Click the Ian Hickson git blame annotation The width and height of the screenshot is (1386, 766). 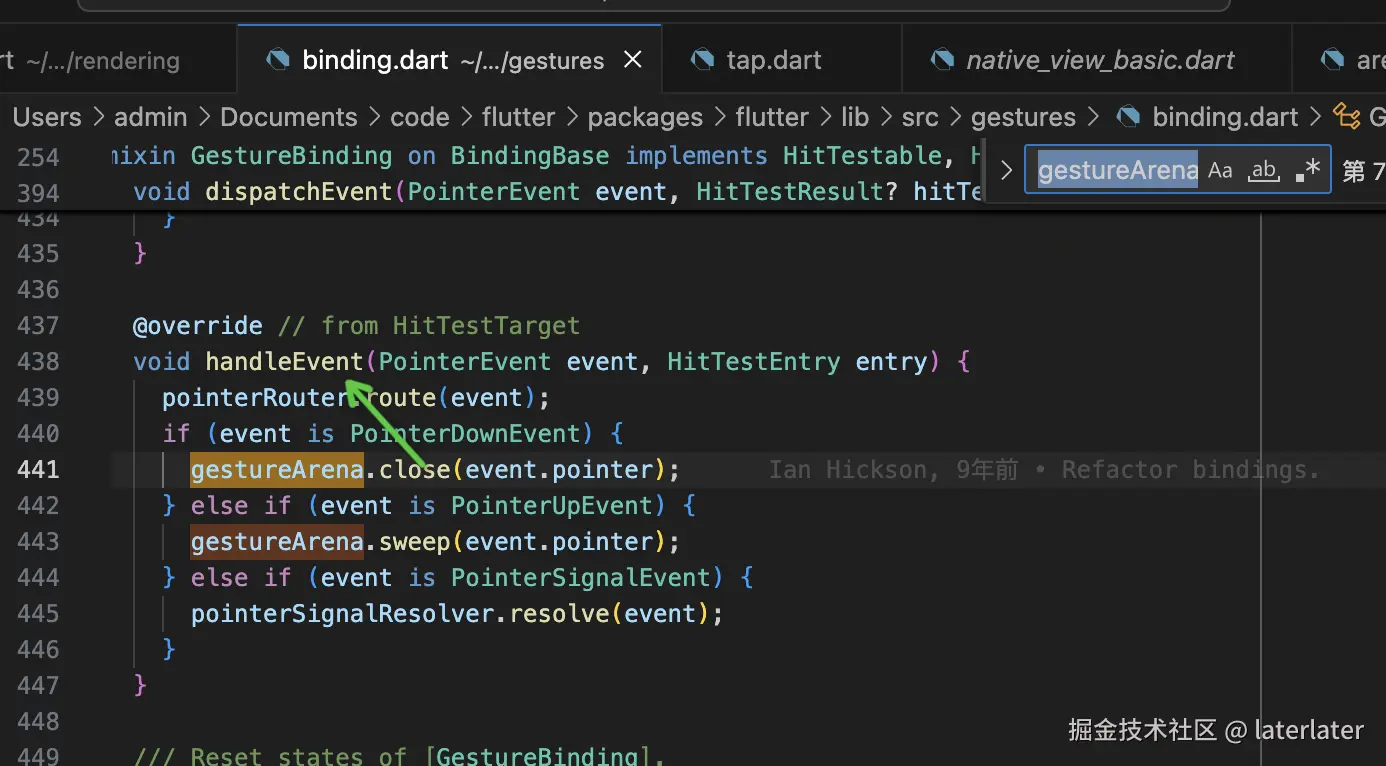click(x=1044, y=469)
